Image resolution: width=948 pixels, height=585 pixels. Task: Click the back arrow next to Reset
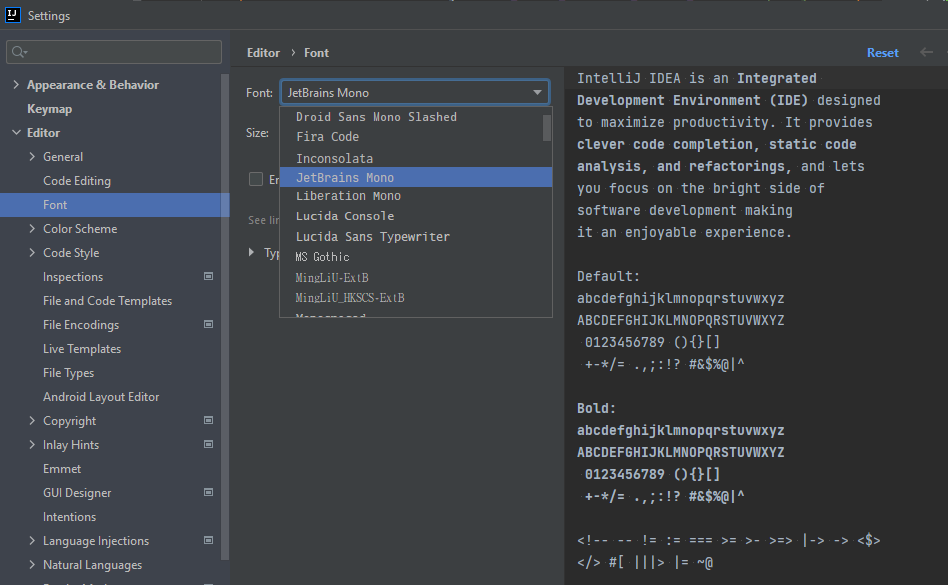[926, 52]
